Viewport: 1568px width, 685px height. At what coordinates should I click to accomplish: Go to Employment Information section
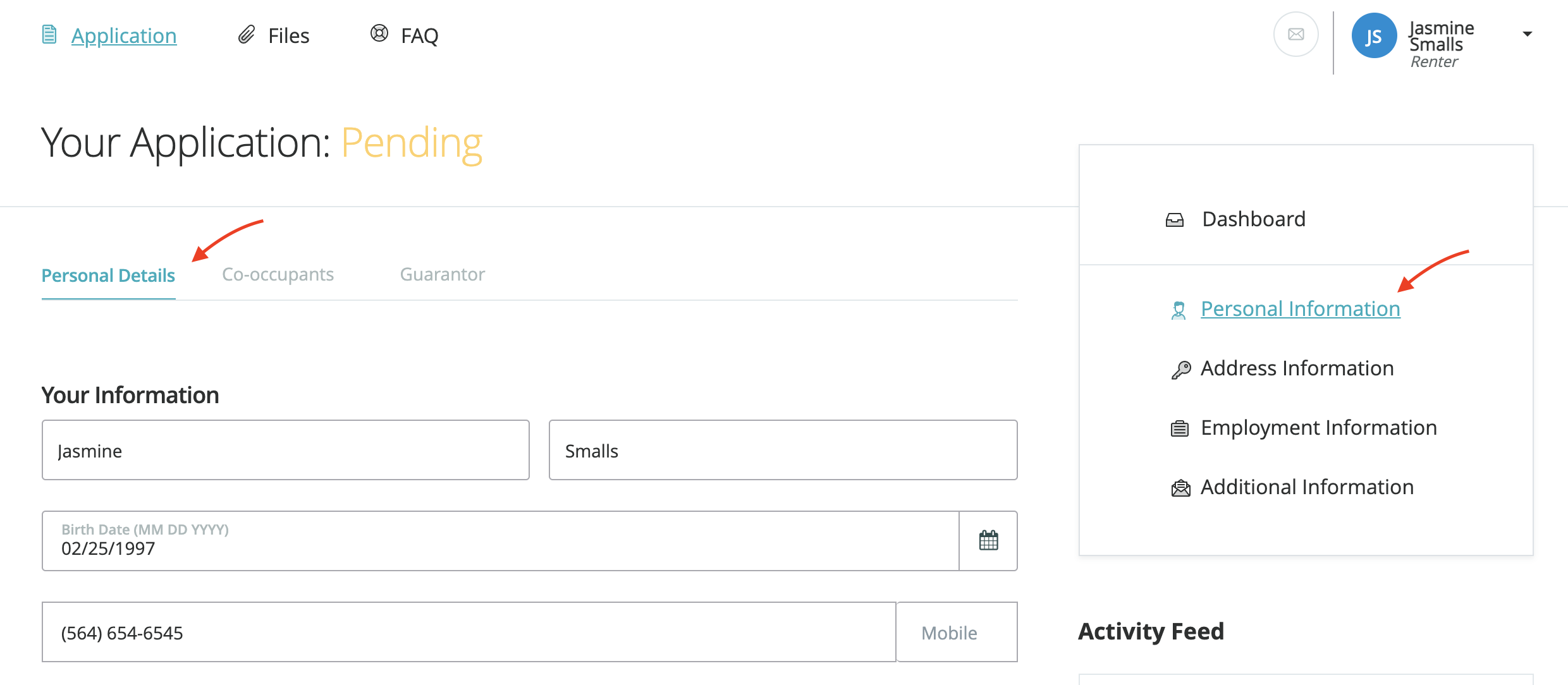[x=1318, y=428]
